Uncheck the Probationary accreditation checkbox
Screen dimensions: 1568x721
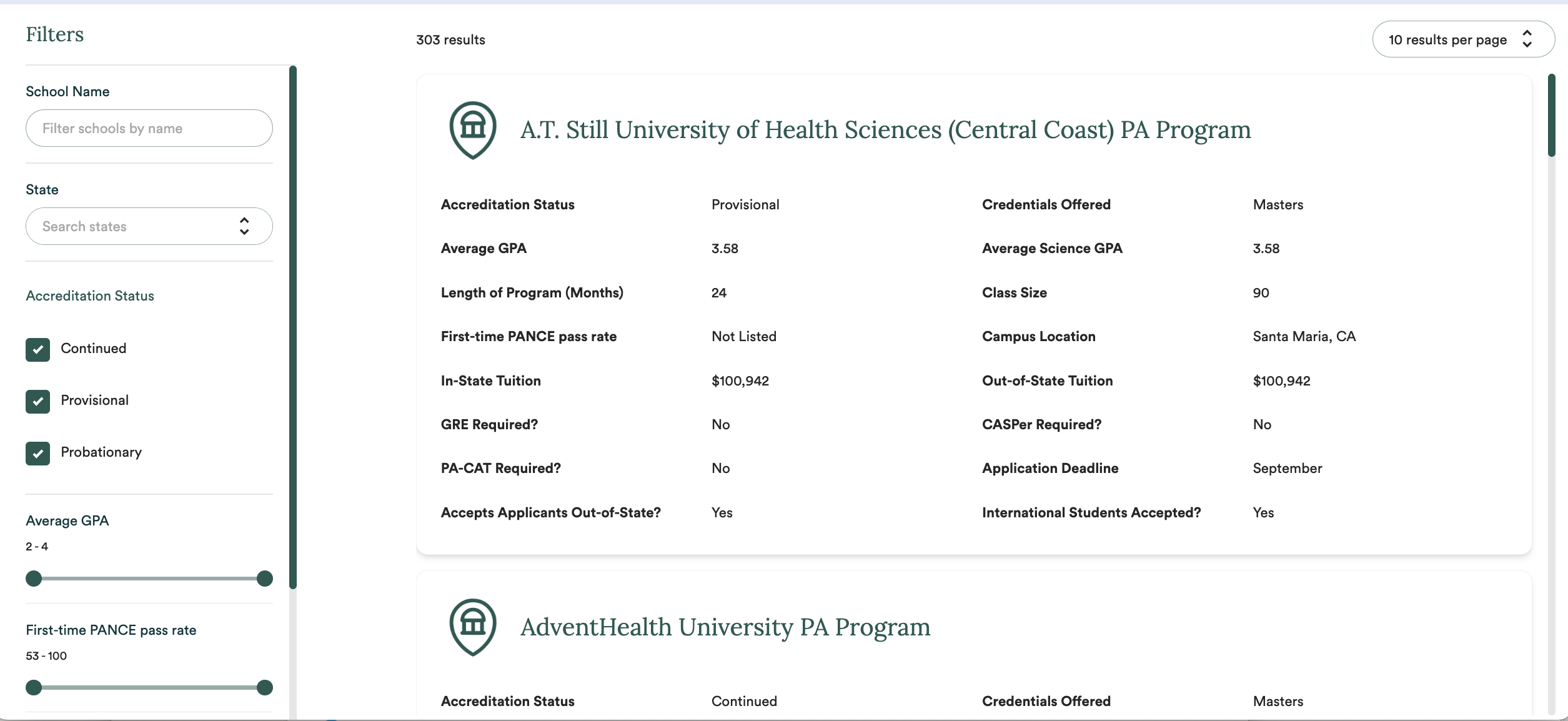[x=37, y=453]
